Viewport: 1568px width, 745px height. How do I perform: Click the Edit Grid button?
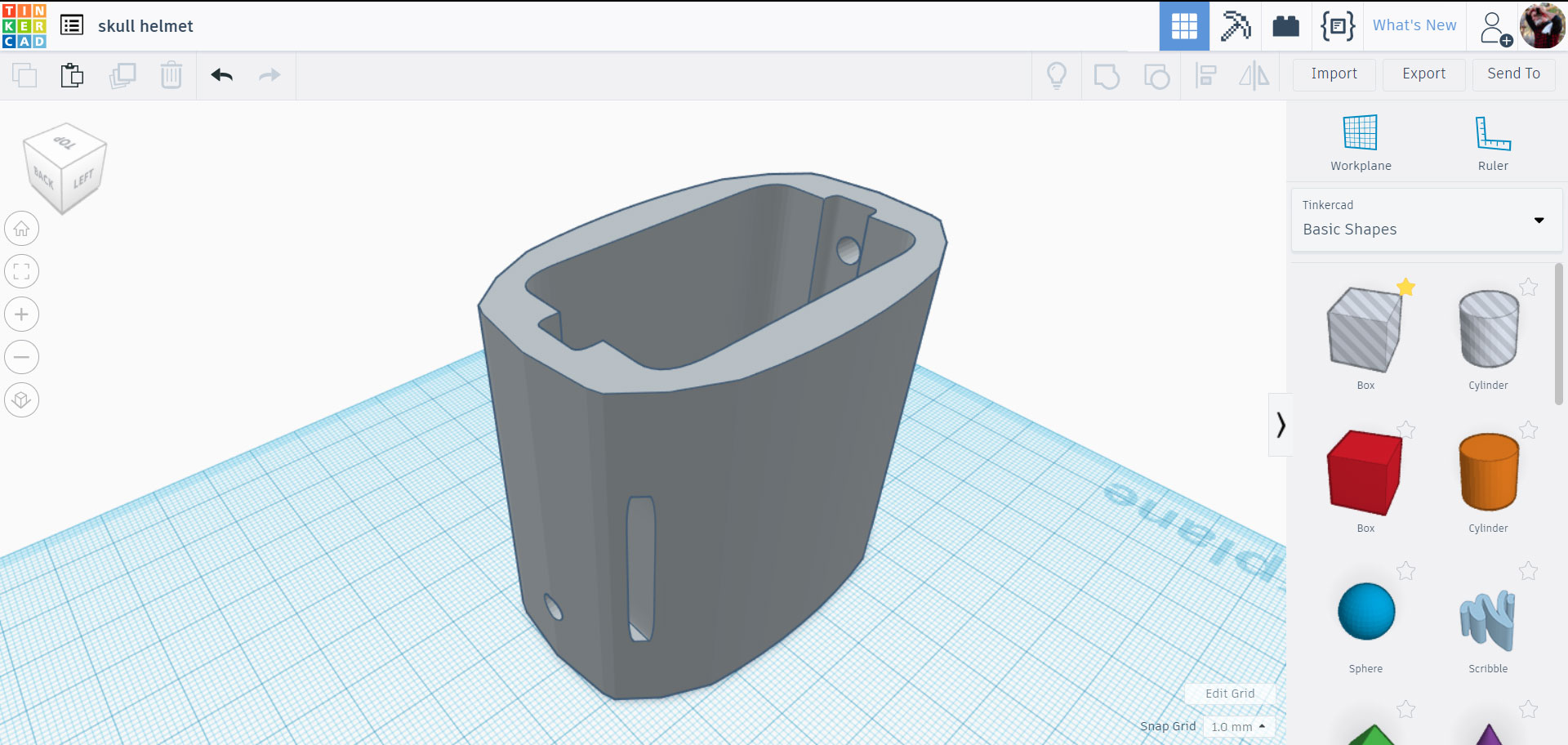point(1230,694)
